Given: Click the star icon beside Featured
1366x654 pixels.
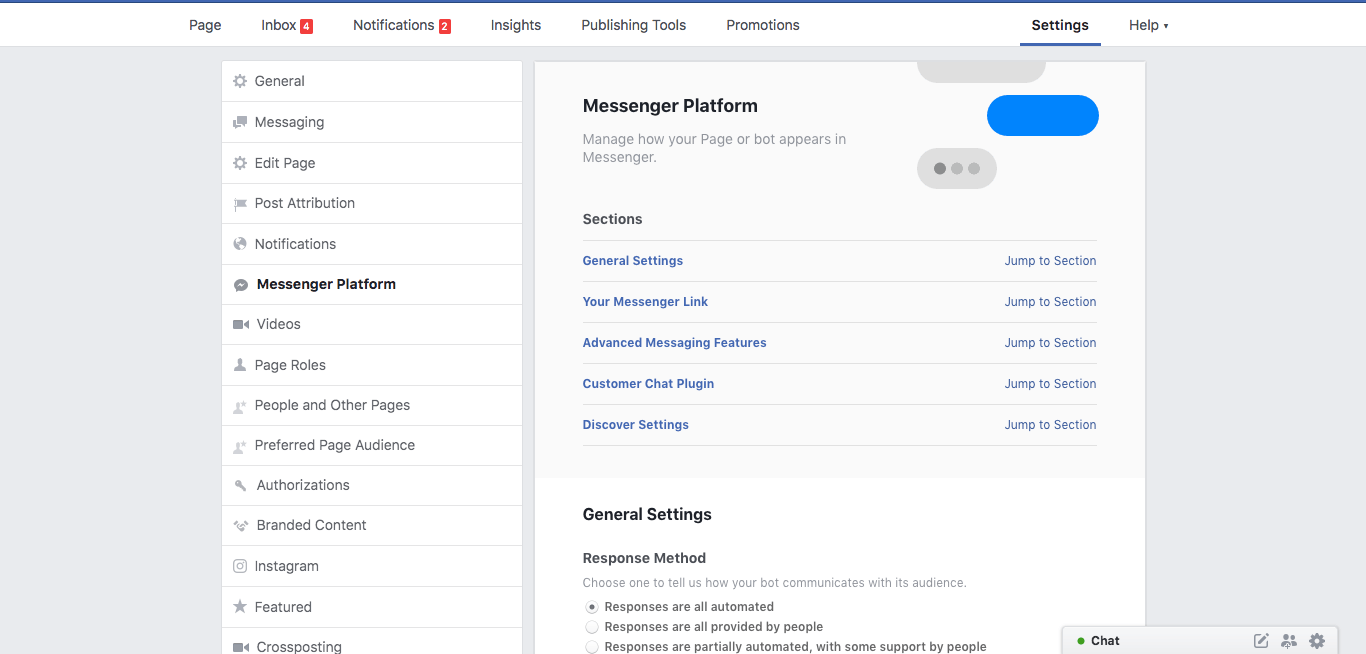Looking at the screenshot, I should [x=240, y=607].
